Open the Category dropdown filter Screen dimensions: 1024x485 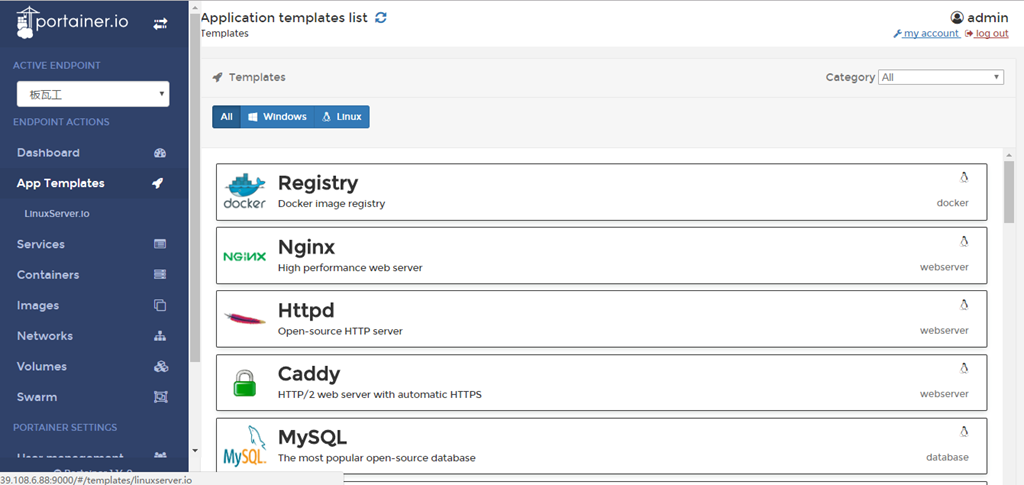tap(940, 77)
